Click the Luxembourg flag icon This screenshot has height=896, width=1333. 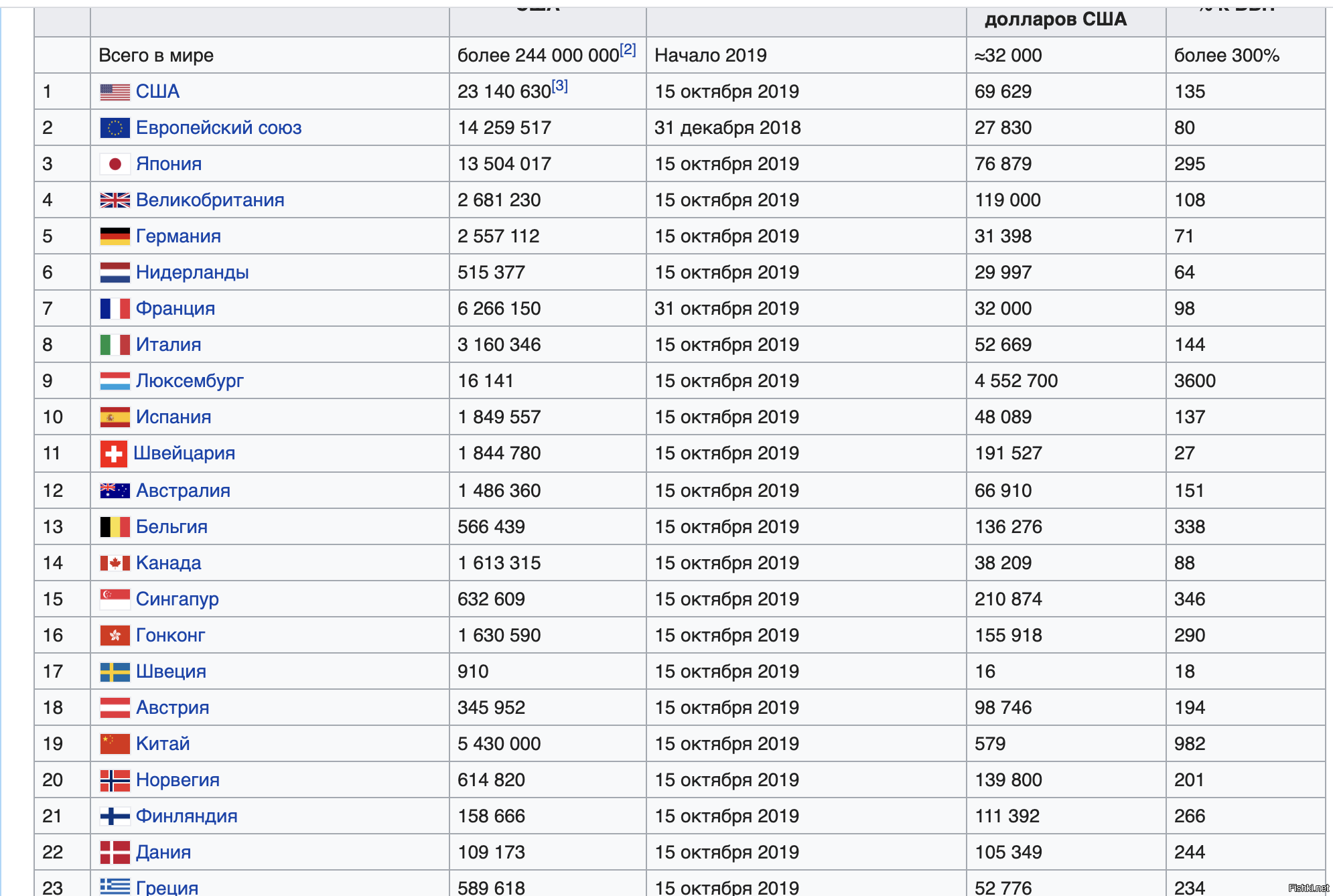click(x=115, y=381)
